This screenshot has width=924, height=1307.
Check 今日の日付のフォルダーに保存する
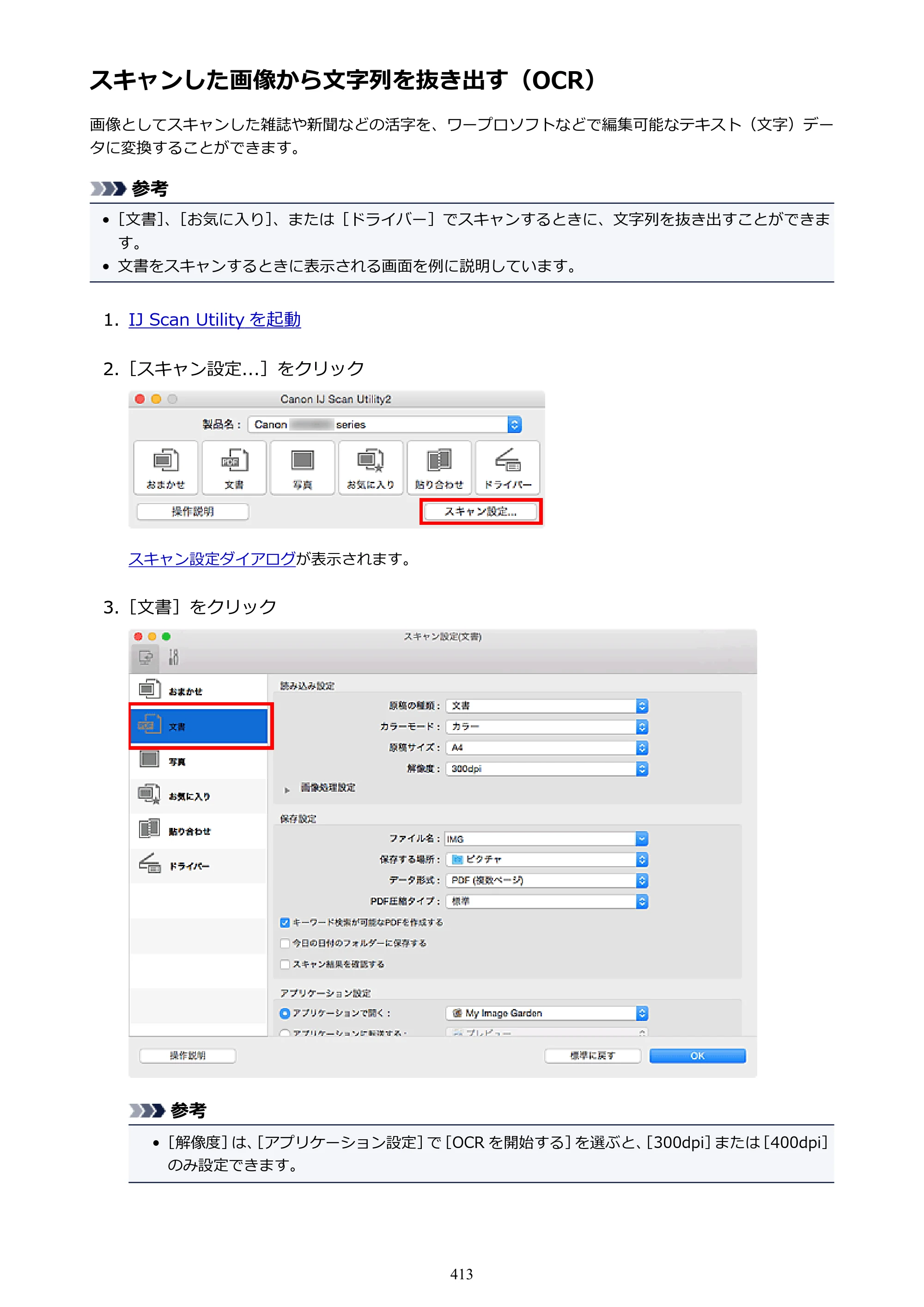(x=285, y=943)
